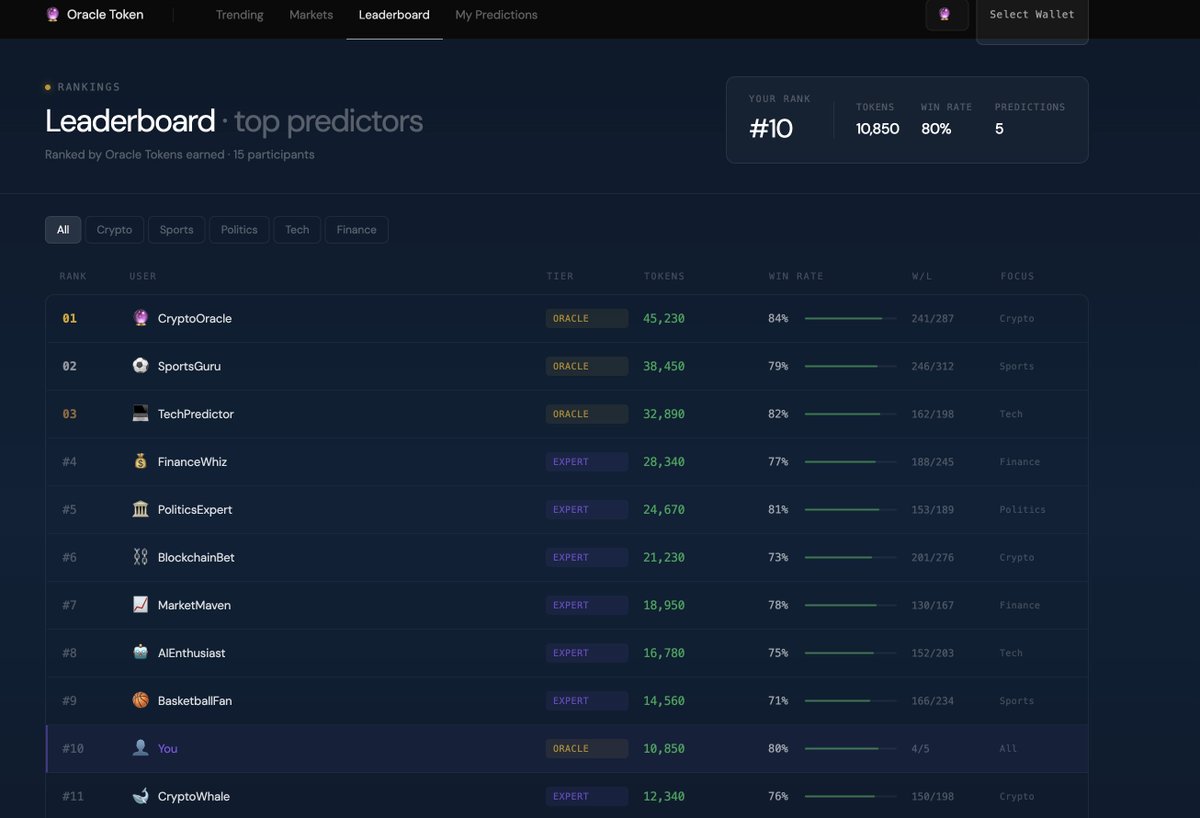The height and width of the screenshot is (818, 1200).
Task: Click TechPredictor's laptop avatar
Action: coord(140,414)
